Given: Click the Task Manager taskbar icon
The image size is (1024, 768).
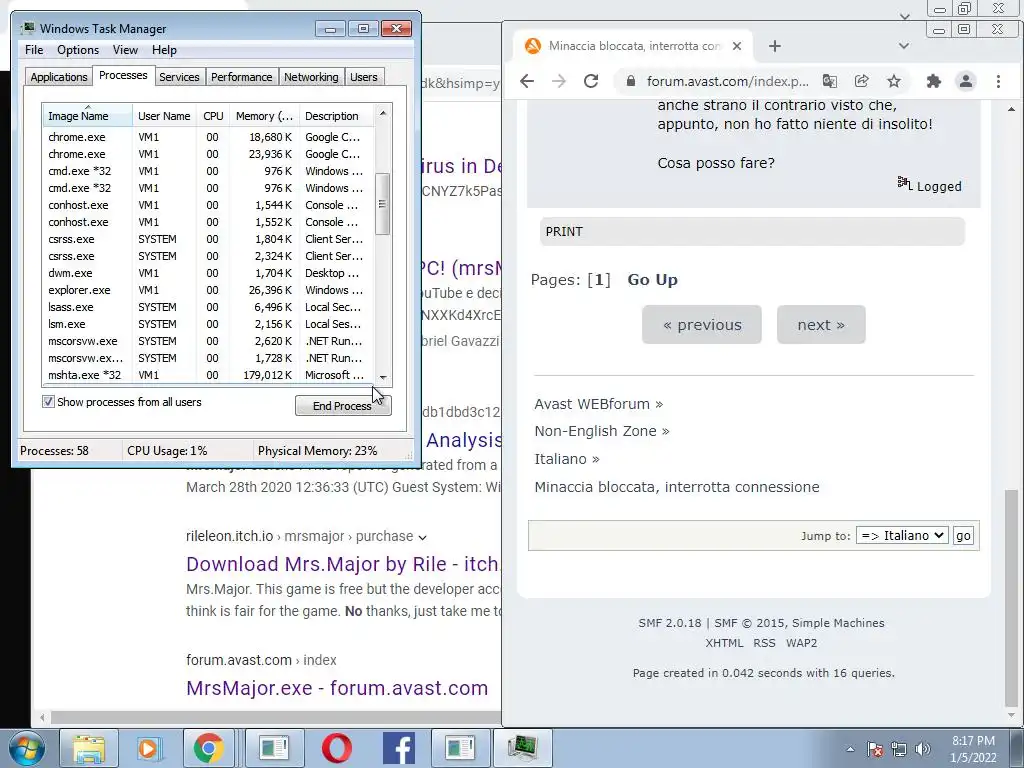Looking at the screenshot, I should coord(522,748).
